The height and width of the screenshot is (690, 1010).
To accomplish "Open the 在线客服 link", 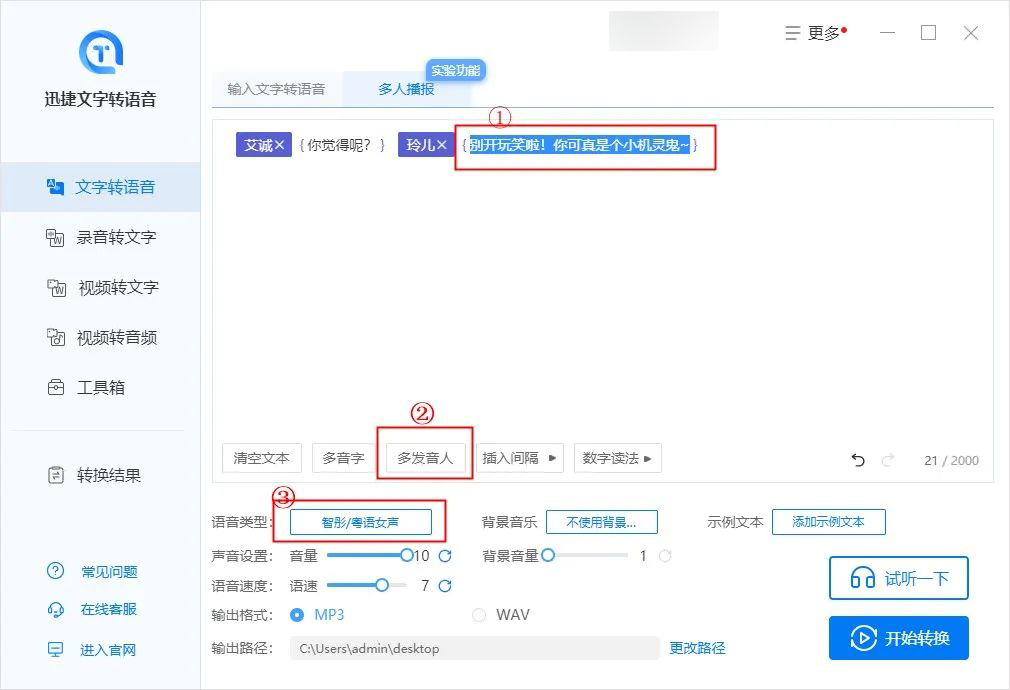I will (108, 609).
